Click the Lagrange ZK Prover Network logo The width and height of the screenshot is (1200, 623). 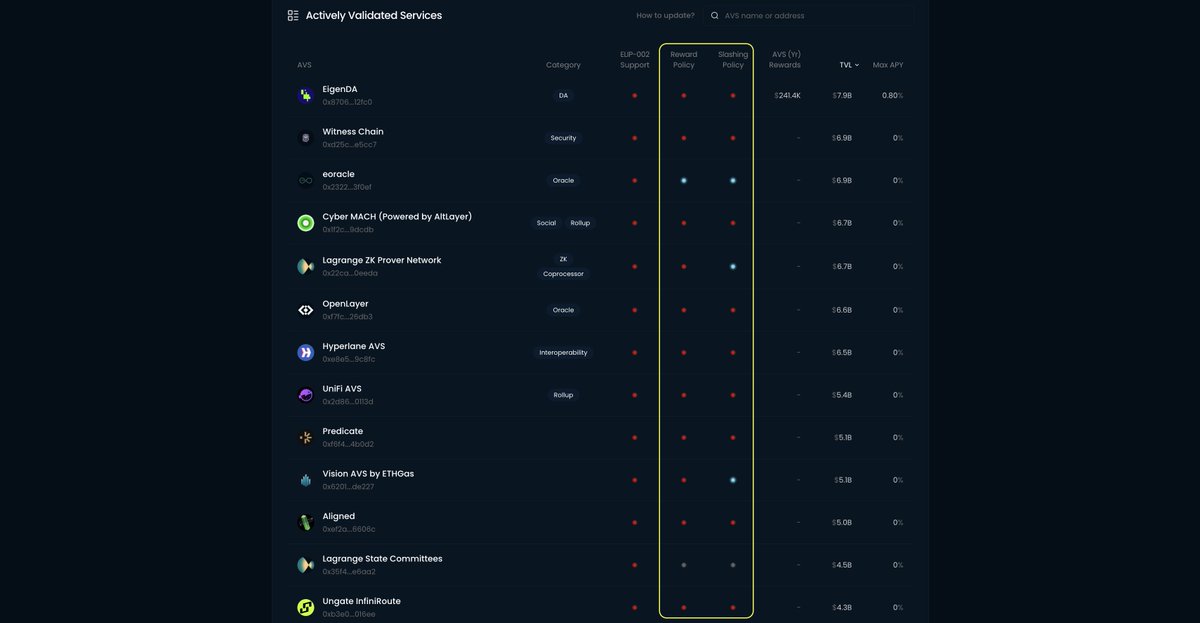coord(306,266)
